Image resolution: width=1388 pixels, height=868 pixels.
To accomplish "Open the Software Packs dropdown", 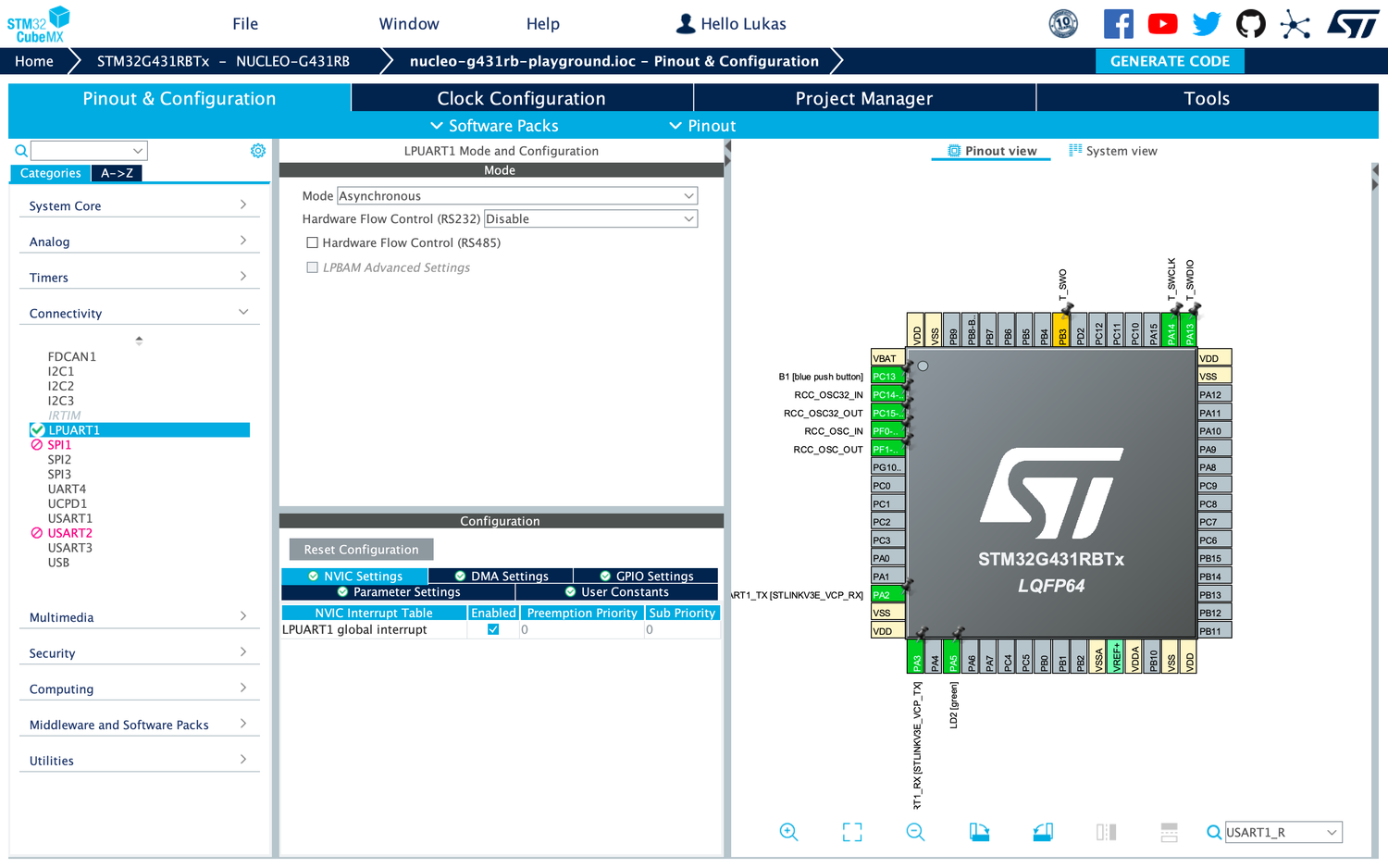I will 494,126.
